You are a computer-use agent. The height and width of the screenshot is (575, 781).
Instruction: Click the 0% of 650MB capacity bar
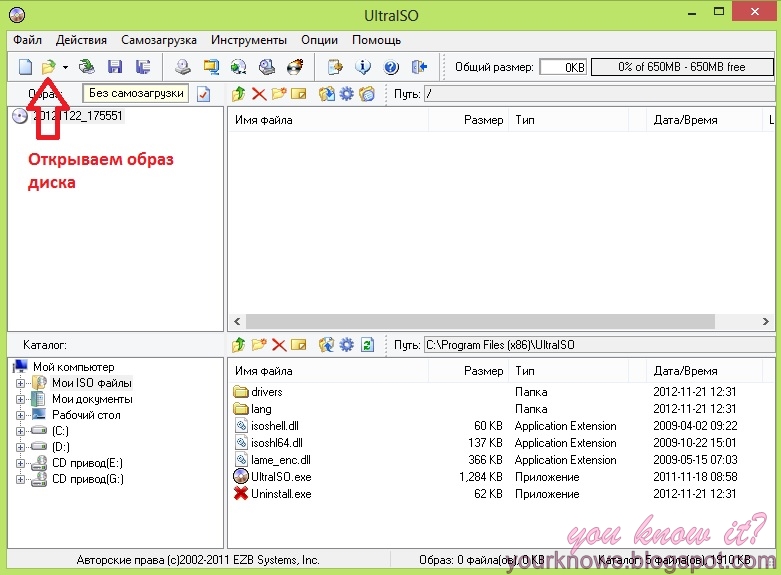pyautogui.click(x=682, y=67)
